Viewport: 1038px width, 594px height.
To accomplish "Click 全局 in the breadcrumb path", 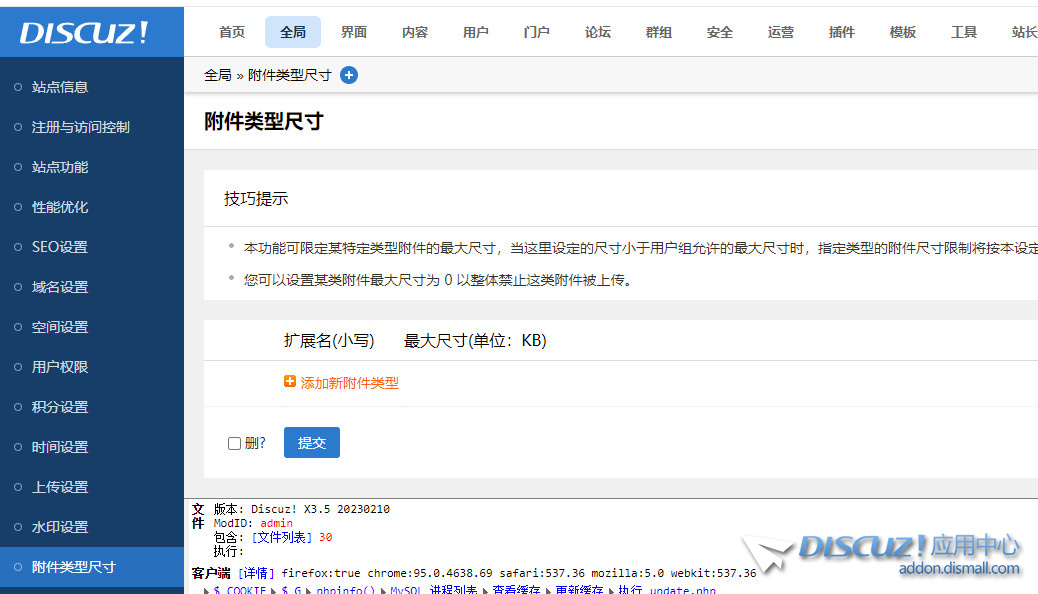I will click(x=217, y=75).
